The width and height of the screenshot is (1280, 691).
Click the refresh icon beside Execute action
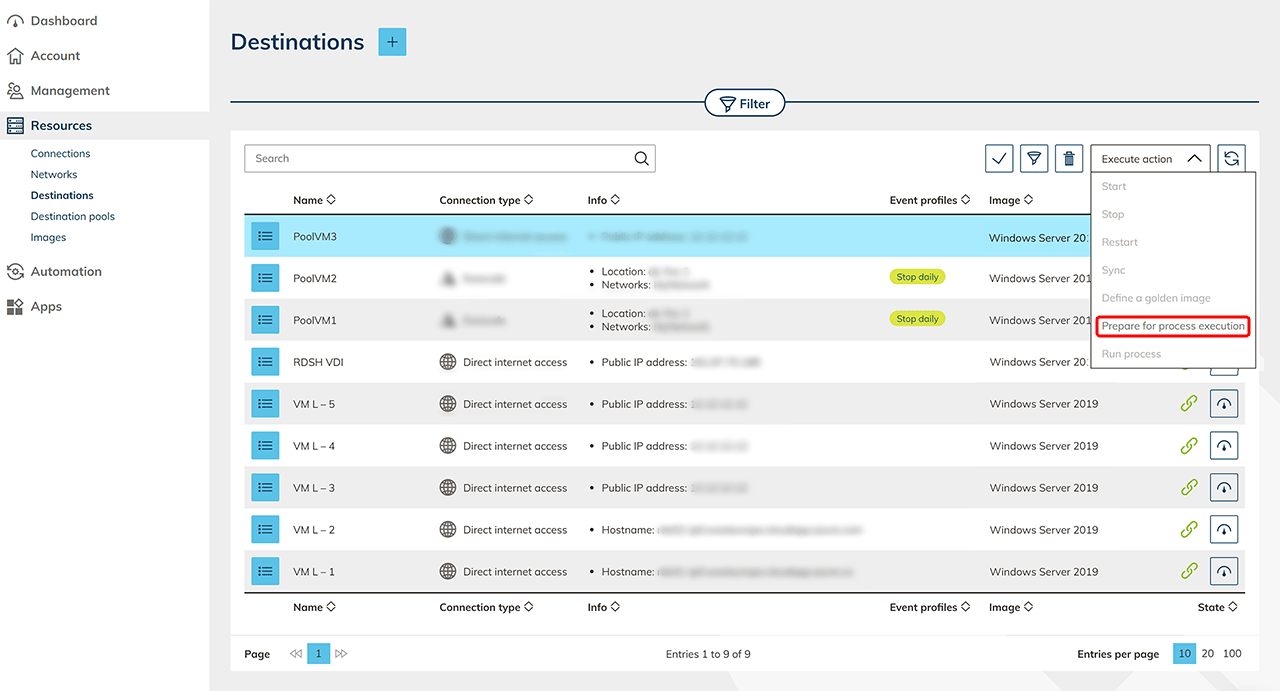click(x=1231, y=158)
